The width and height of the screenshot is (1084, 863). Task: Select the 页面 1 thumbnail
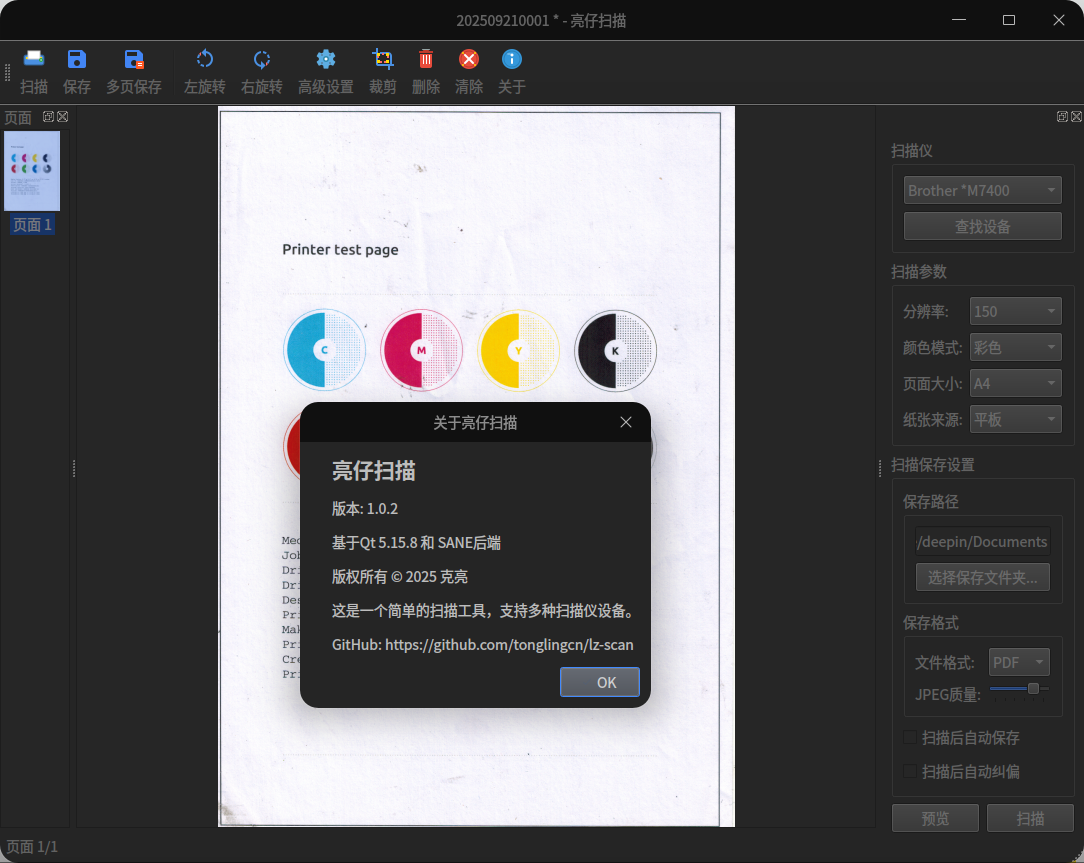coord(32,181)
